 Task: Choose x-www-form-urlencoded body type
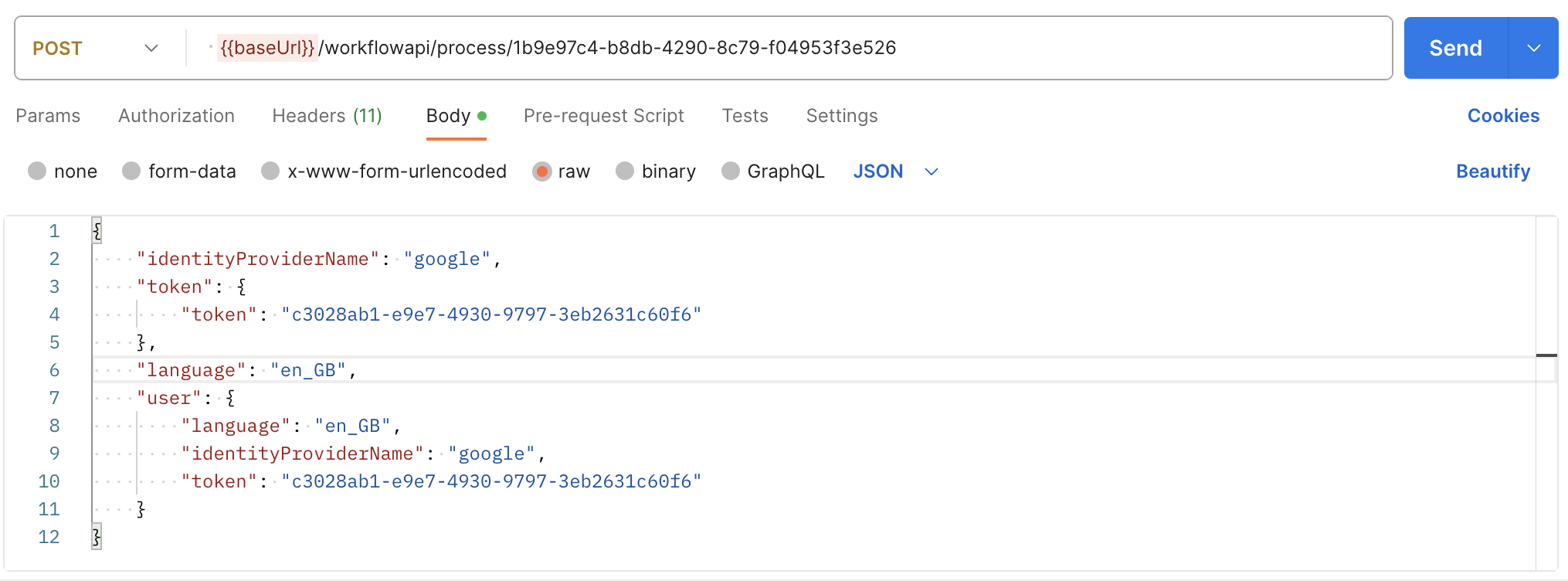[270, 171]
